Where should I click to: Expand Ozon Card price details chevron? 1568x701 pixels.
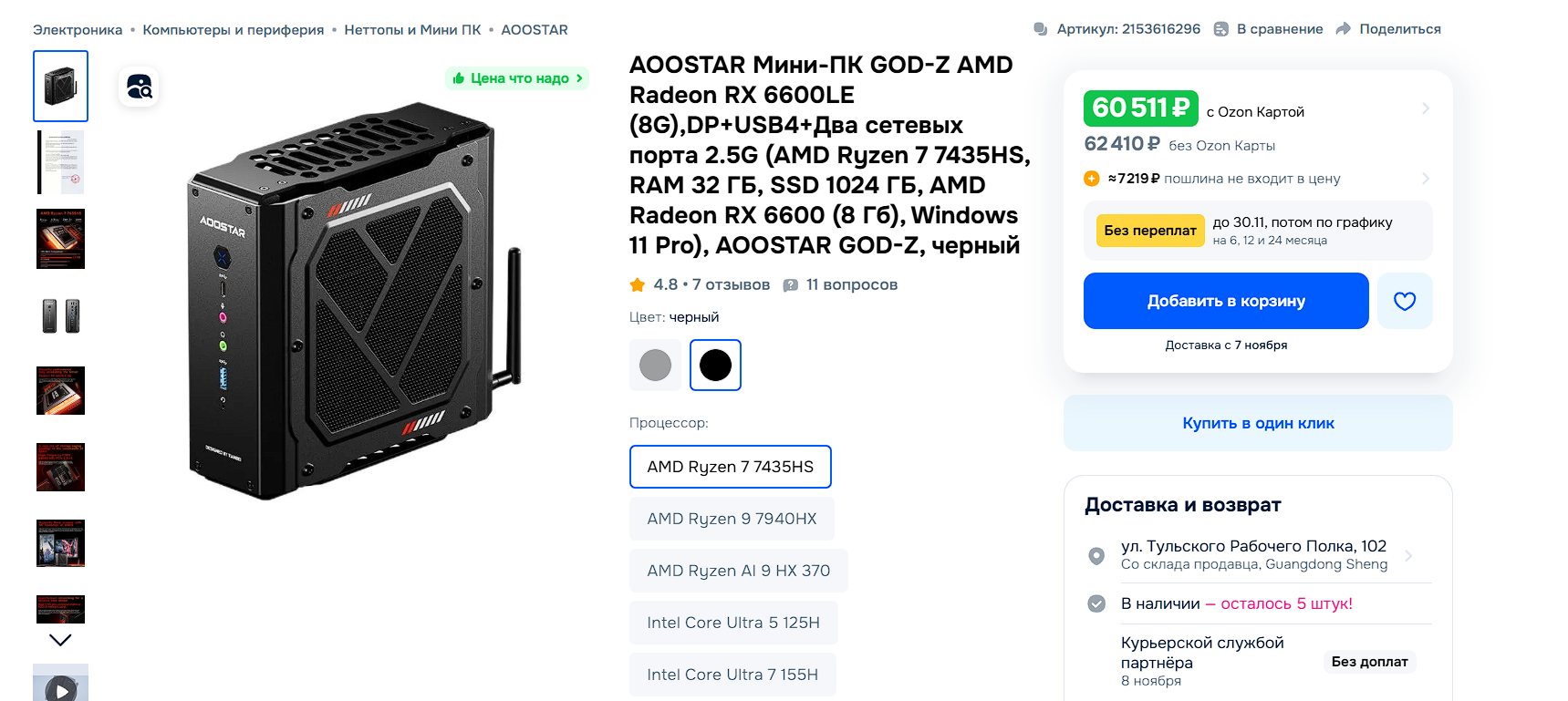click(x=1425, y=108)
